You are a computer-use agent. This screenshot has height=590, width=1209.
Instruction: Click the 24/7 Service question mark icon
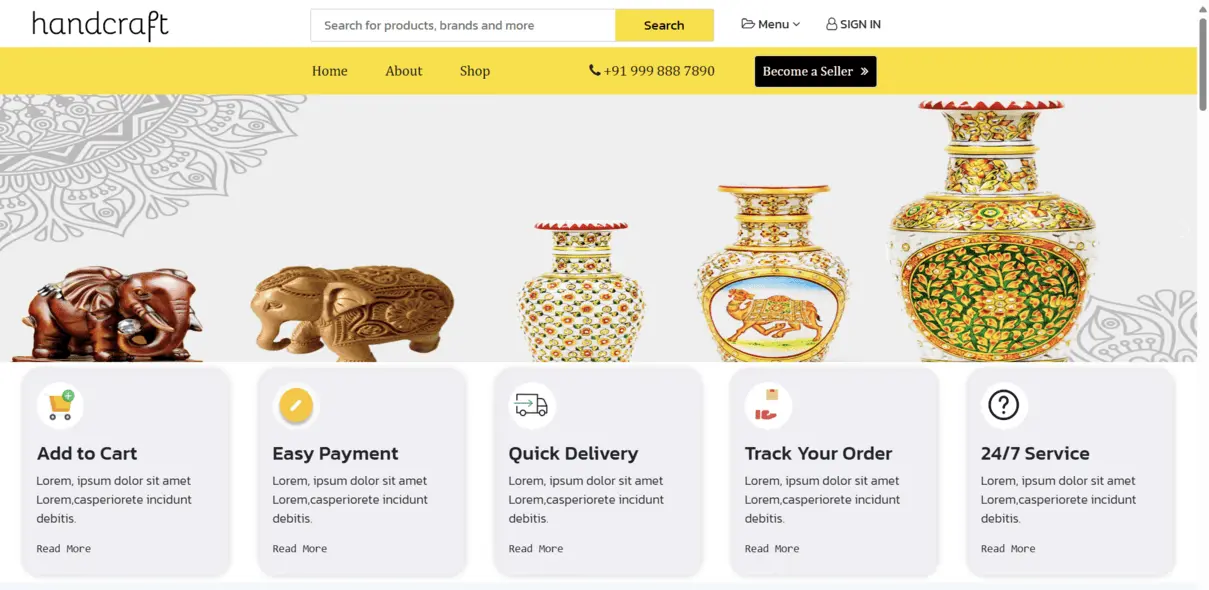(1003, 405)
